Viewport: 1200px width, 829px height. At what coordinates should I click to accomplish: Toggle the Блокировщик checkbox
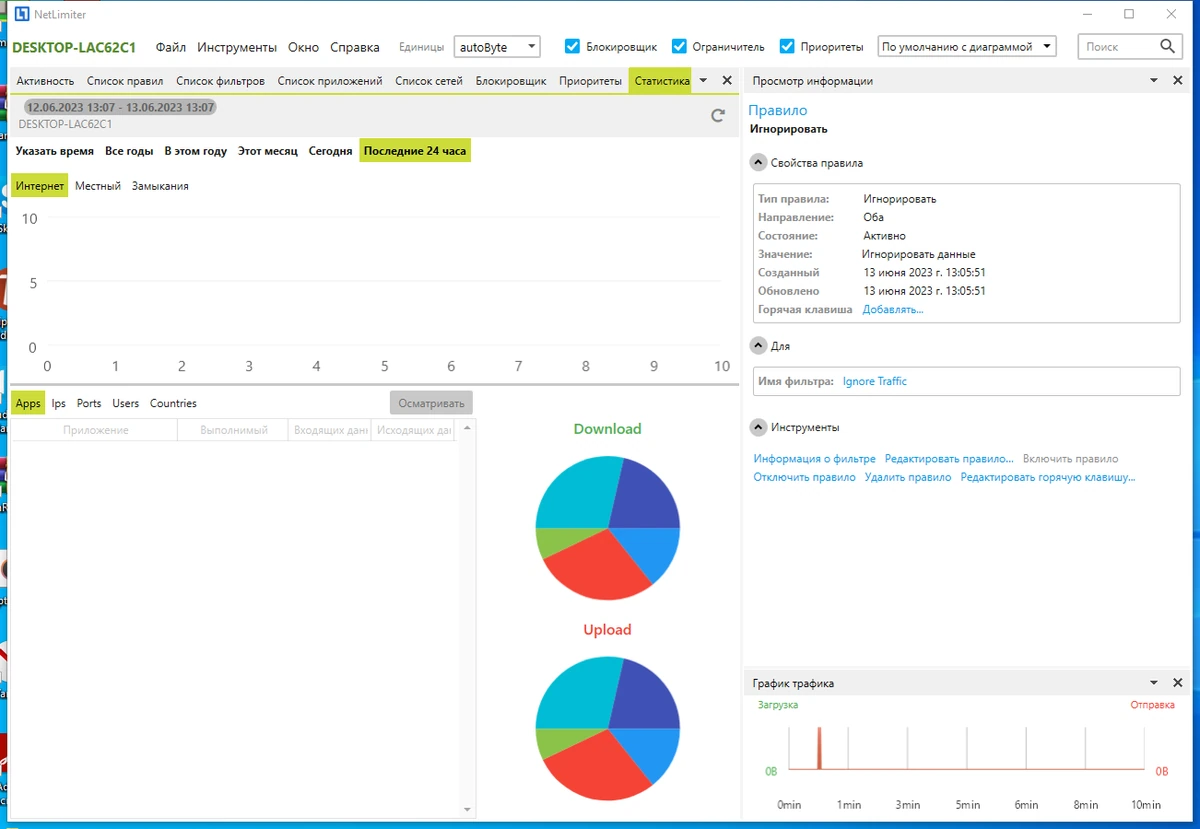point(572,46)
